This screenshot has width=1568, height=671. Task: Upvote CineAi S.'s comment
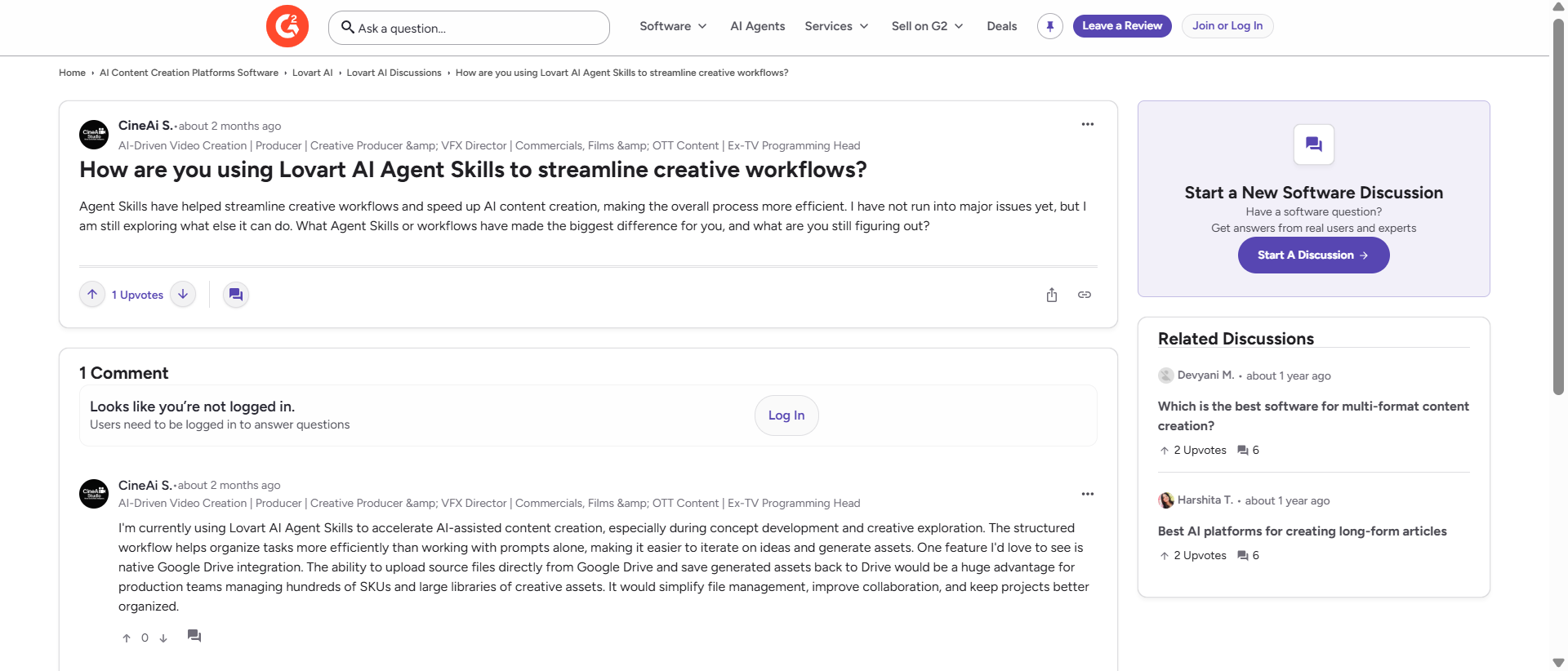click(127, 638)
